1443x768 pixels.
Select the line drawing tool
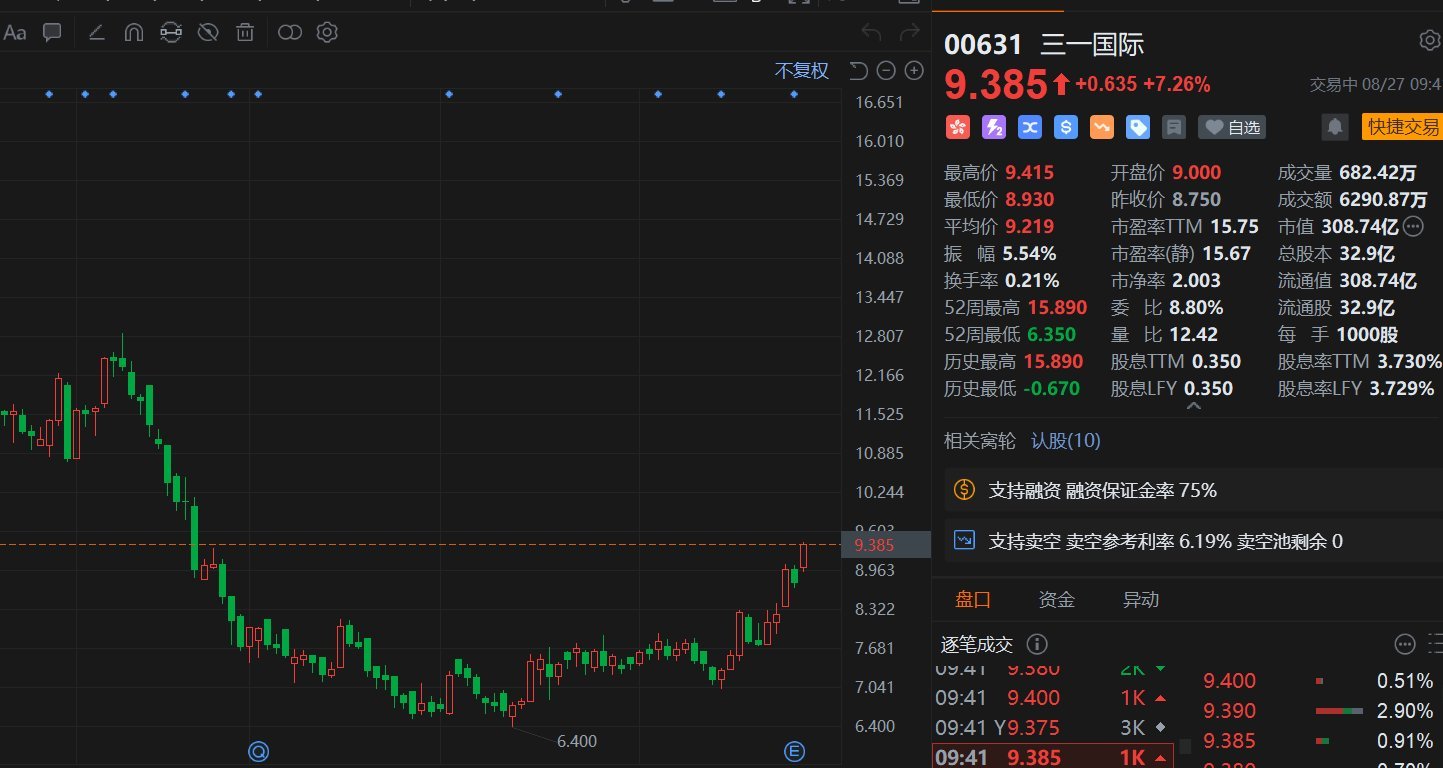(97, 33)
